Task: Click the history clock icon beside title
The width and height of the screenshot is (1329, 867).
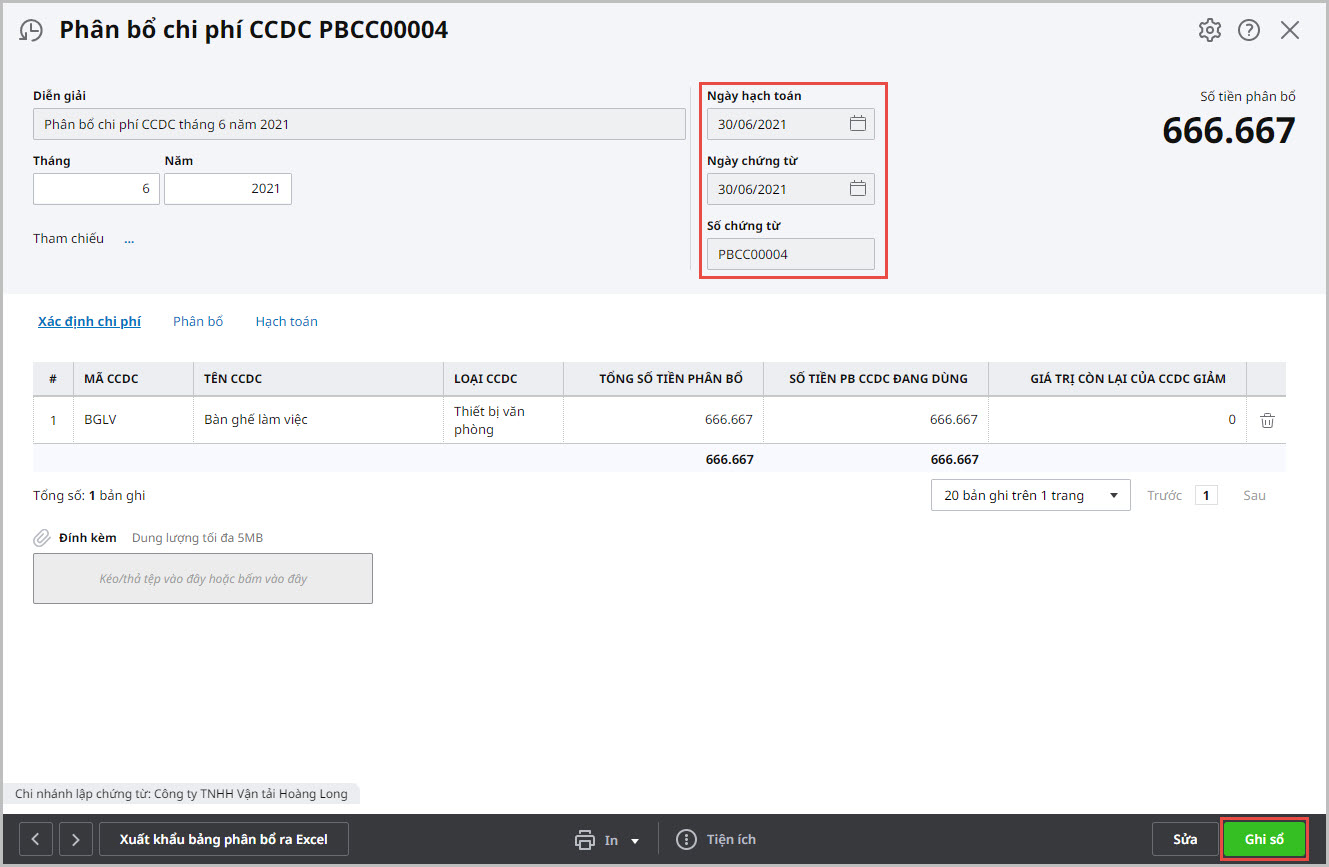Action: [31, 30]
